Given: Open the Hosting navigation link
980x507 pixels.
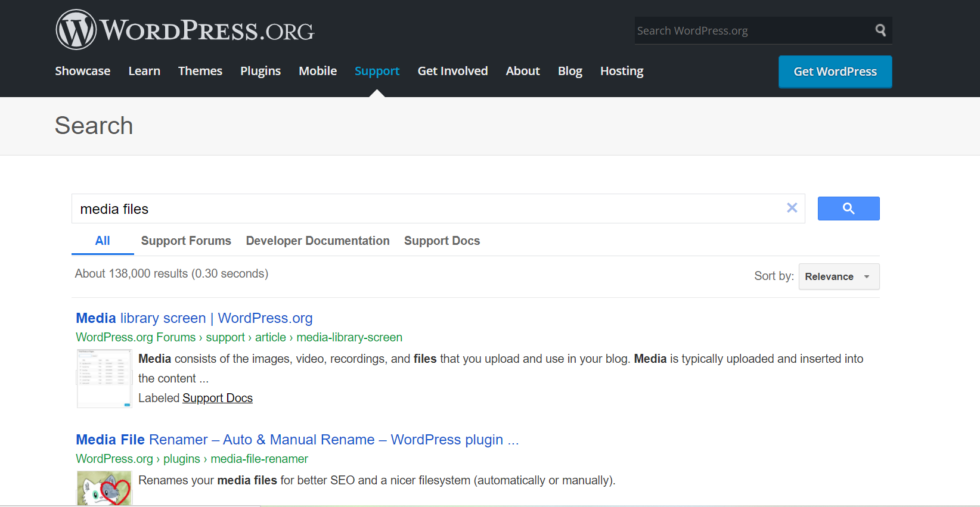Looking at the screenshot, I should click(622, 71).
